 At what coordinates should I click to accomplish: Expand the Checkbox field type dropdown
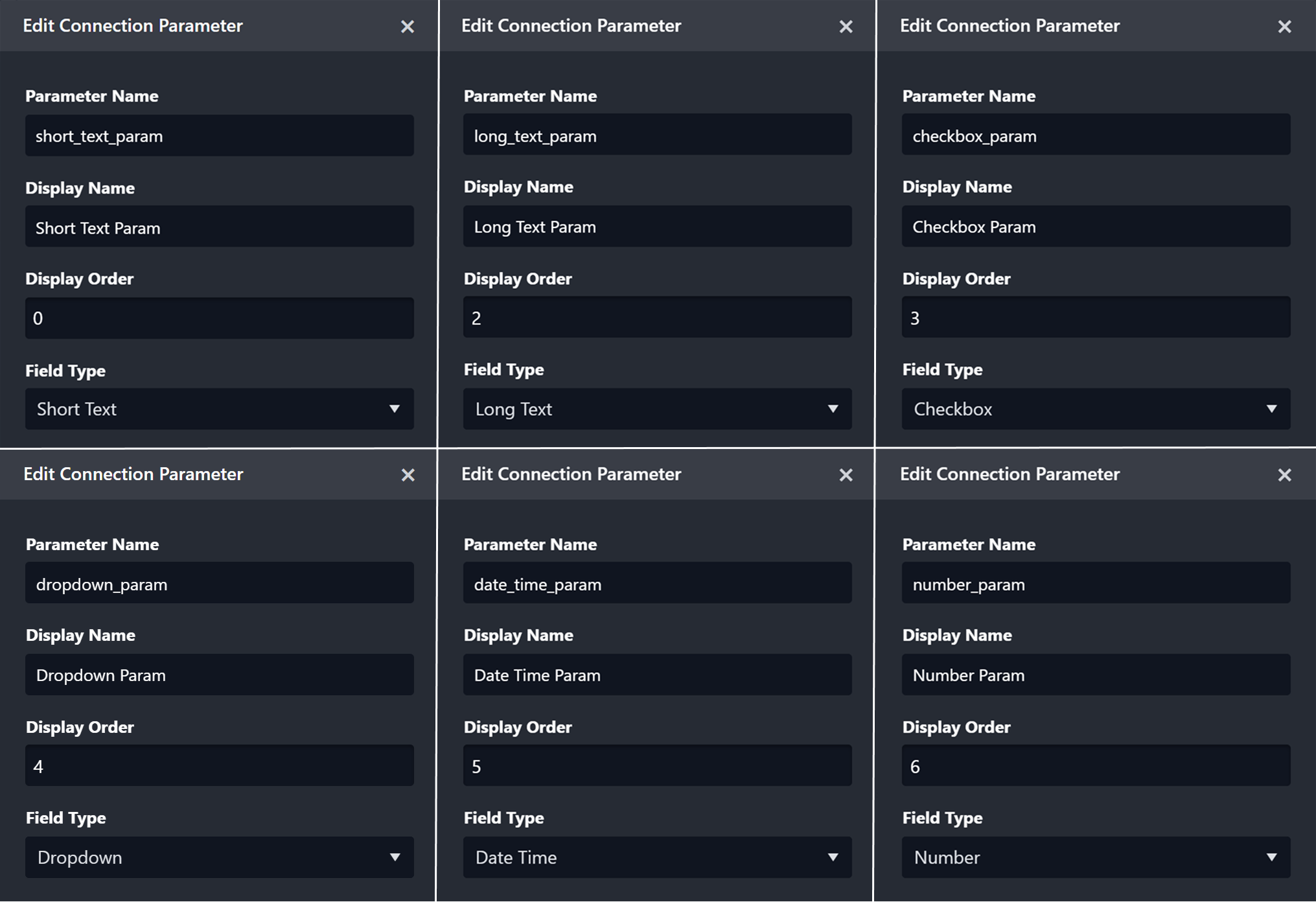coord(1096,409)
